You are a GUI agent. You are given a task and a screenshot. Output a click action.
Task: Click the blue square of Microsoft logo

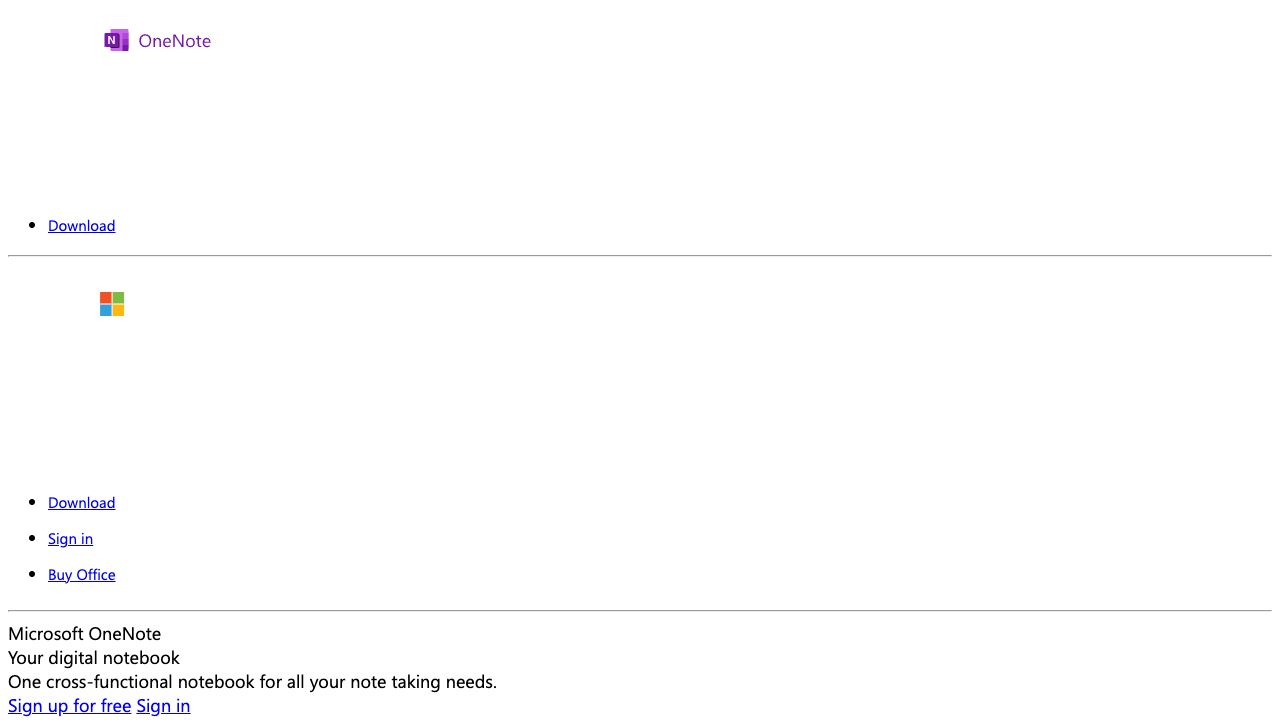106,310
